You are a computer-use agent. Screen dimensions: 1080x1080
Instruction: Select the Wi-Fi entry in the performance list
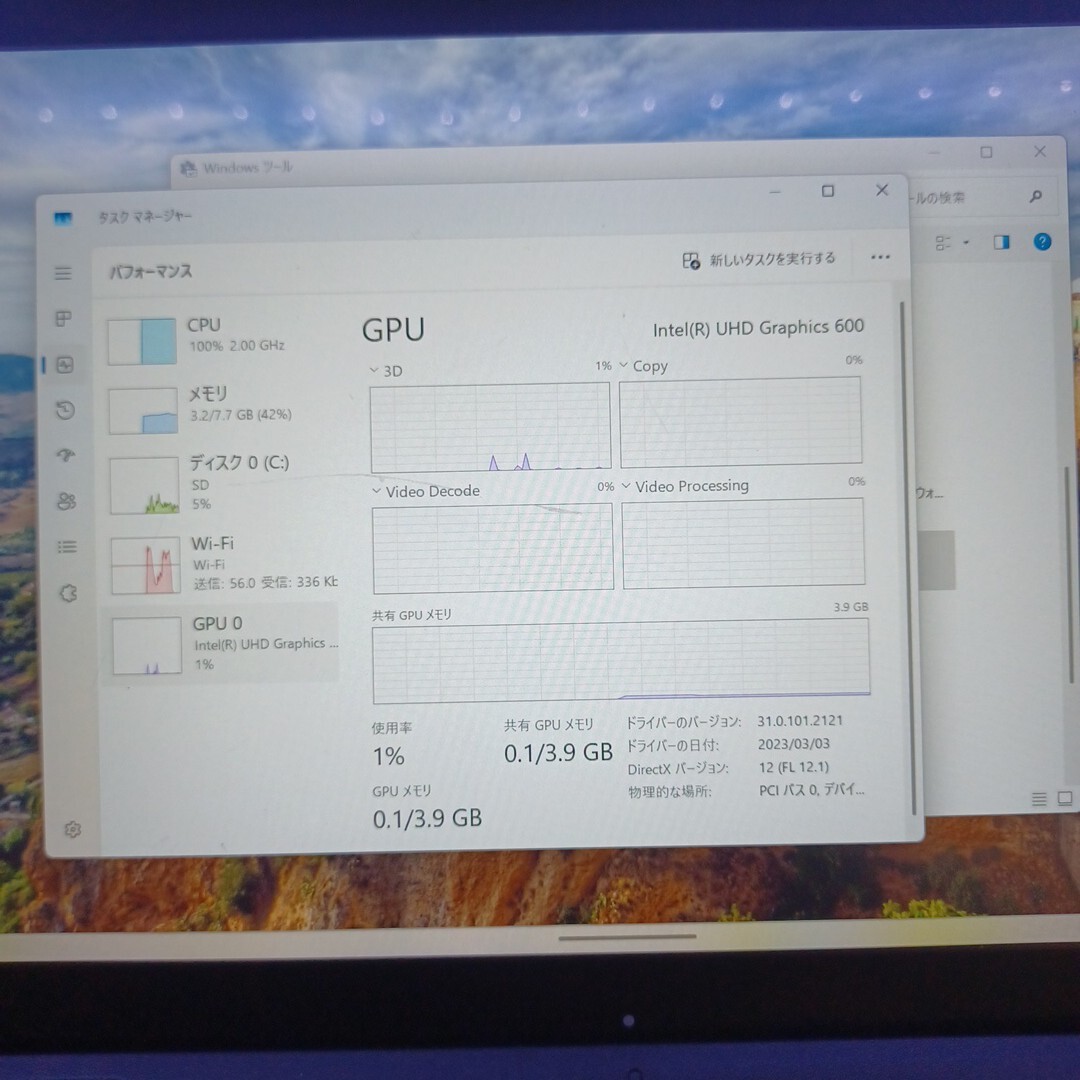(222, 565)
